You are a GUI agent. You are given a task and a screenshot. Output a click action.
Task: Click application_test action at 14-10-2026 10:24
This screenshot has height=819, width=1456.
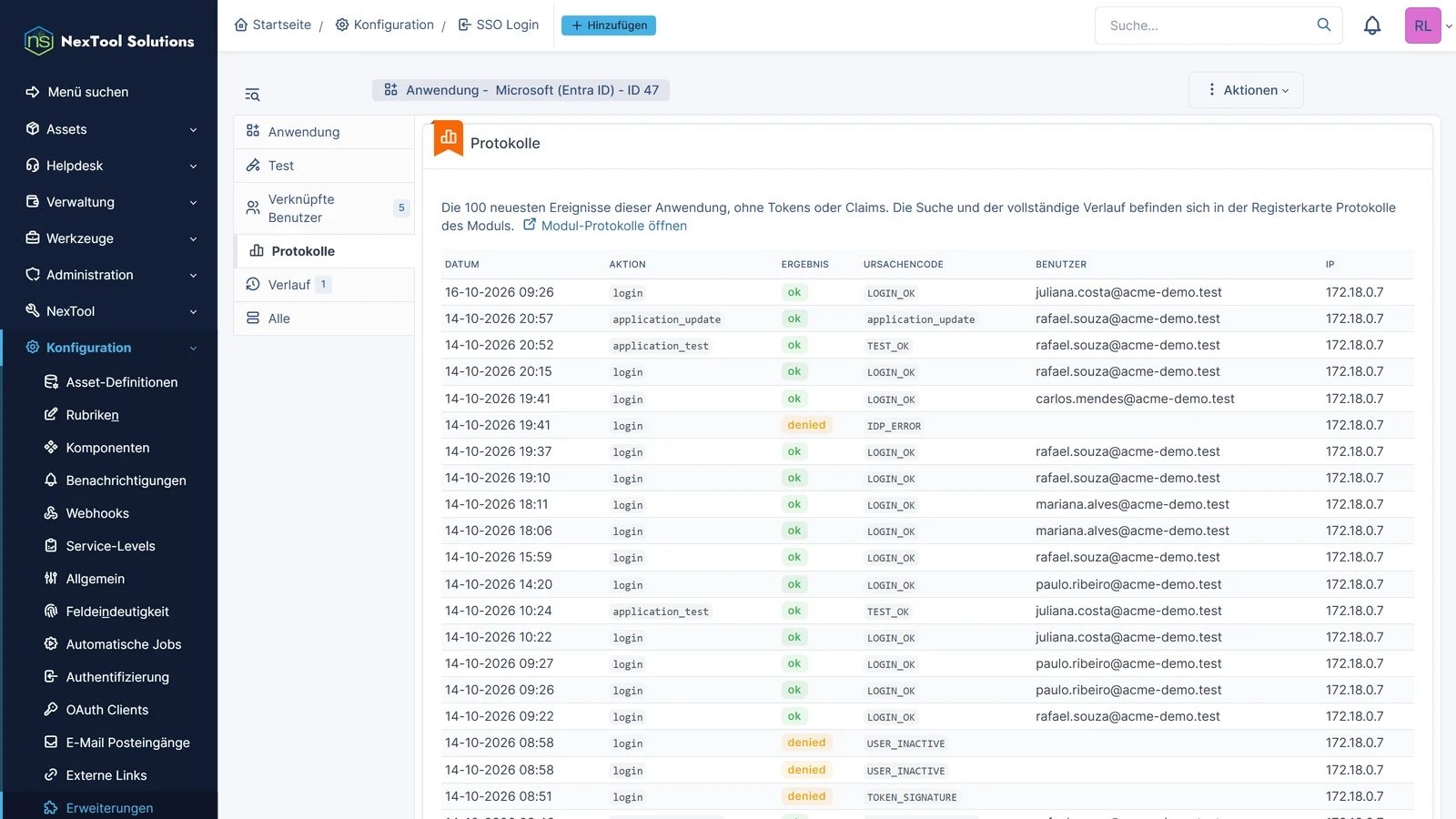(661, 612)
